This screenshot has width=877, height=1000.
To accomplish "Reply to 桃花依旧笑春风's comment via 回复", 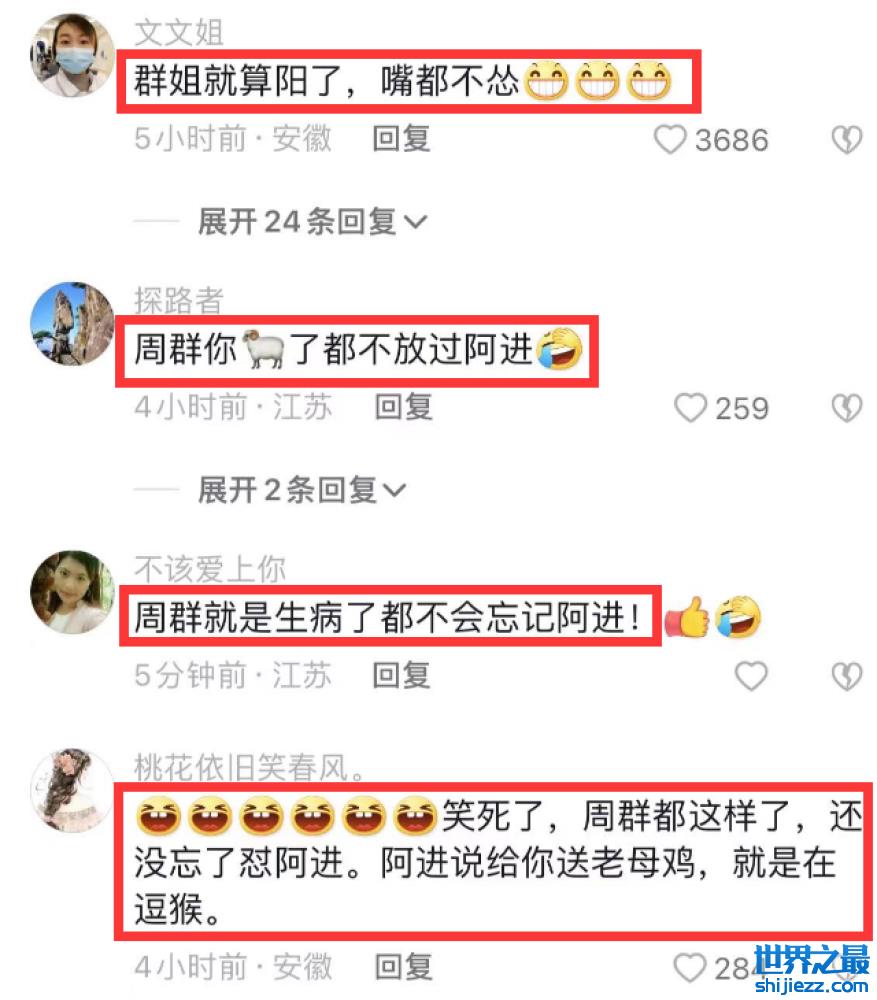I will [x=403, y=967].
